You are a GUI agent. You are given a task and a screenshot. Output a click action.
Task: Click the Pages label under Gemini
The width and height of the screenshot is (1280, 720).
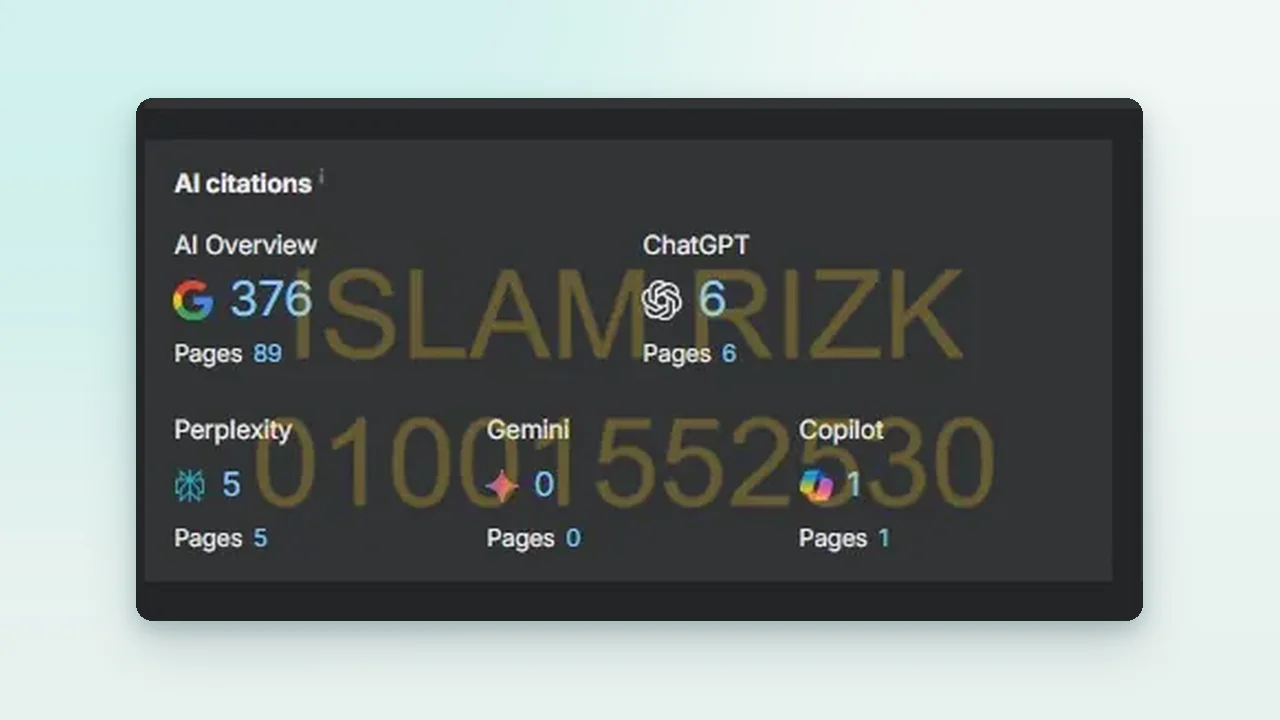coord(521,539)
